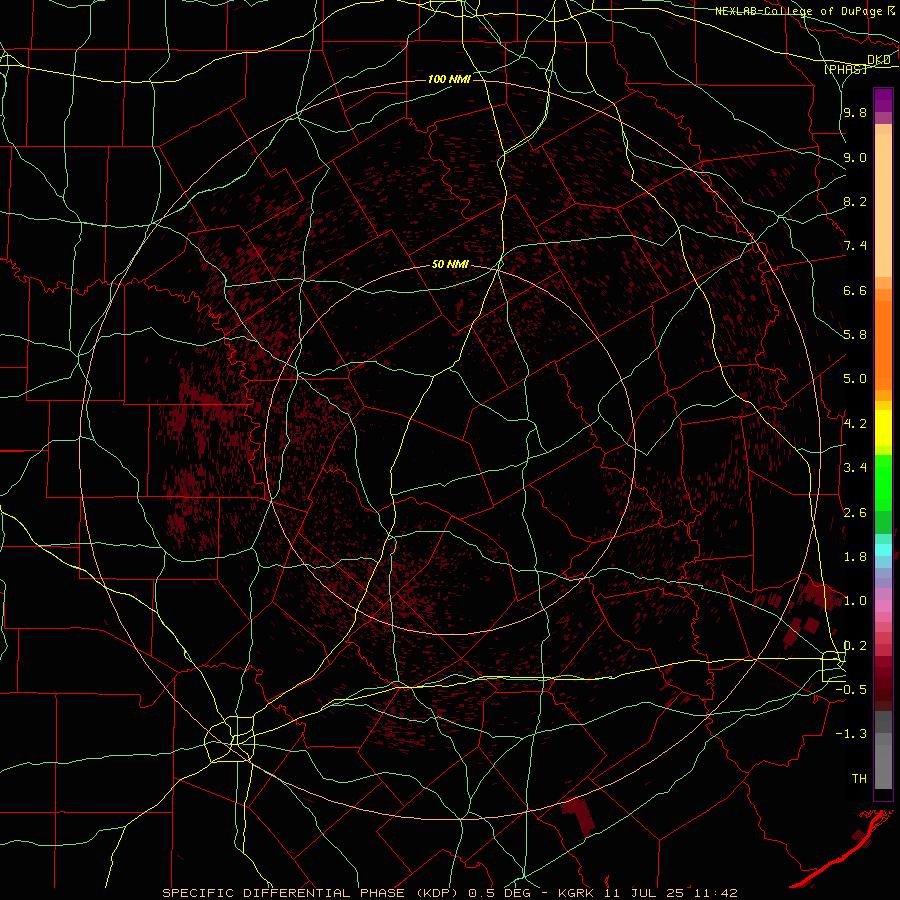Viewport: 900px width, 900px height.
Task: Click the bright green swatch on the color scale
Action: 883,482
